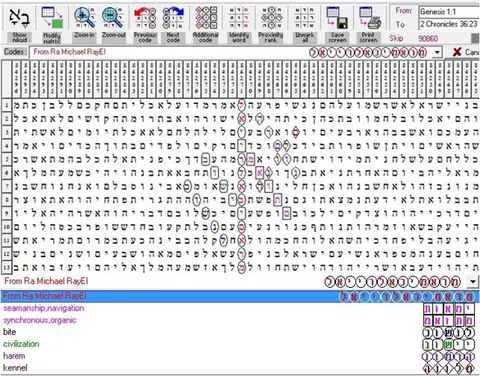
Task: Click the red 'From Ra Michael RayEl' label below matrix
Action: [46, 281]
